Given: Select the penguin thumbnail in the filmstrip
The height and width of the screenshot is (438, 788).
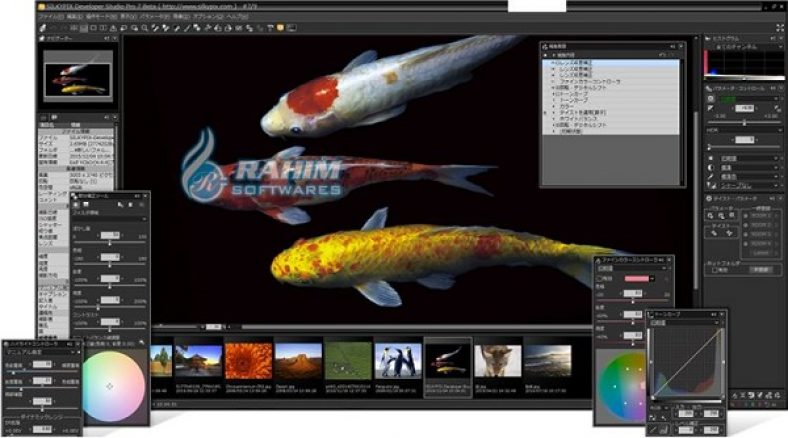Looking at the screenshot, I should pyautogui.click(x=397, y=360).
